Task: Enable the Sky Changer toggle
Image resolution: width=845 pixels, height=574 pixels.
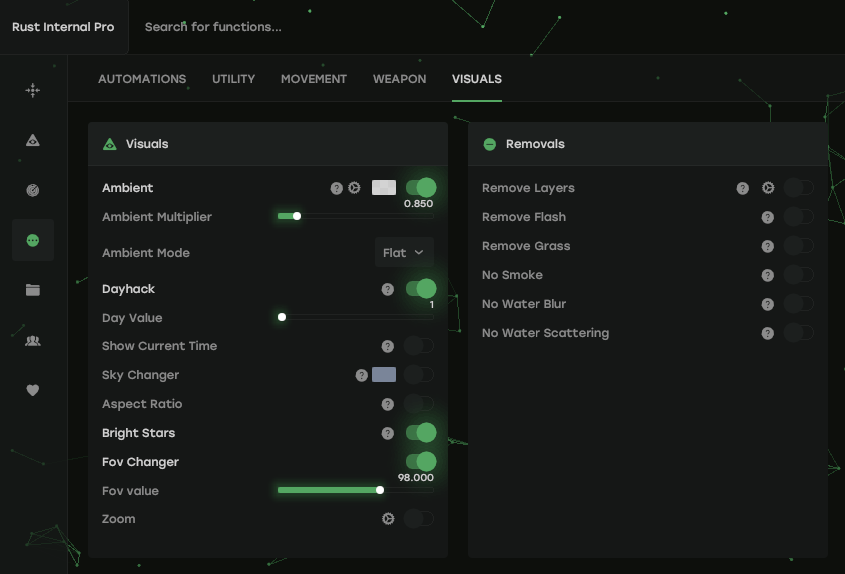Action: [x=419, y=375]
